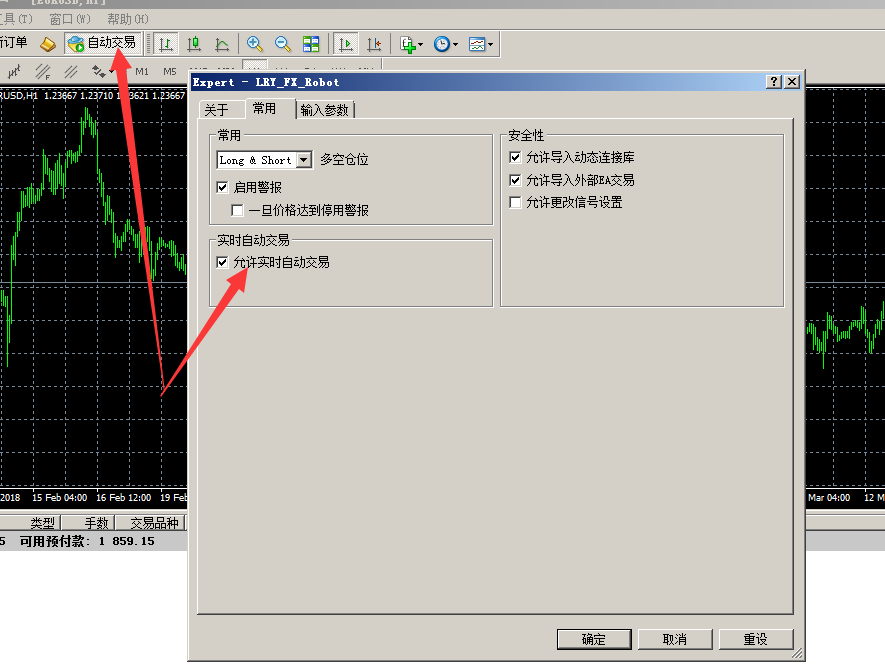Open the templates dropdown arrow
Image resolution: width=885 pixels, height=669 pixels.
tap(490, 44)
